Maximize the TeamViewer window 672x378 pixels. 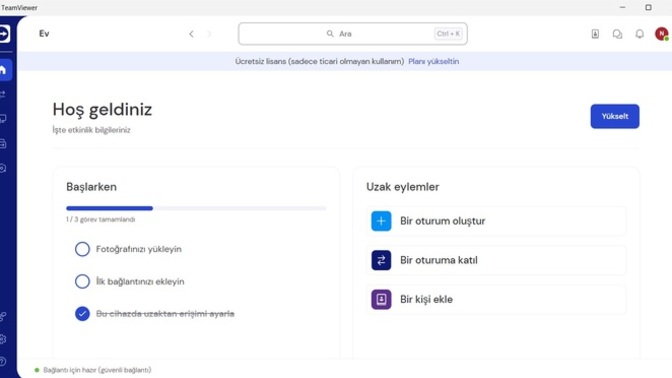click(x=648, y=7)
